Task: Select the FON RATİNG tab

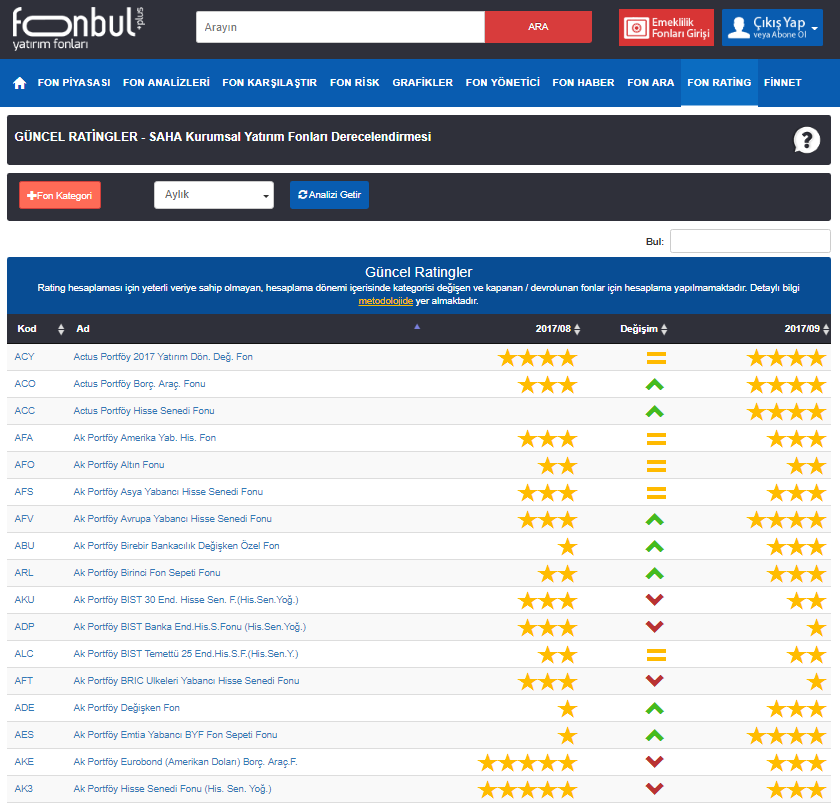Action: tap(719, 83)
